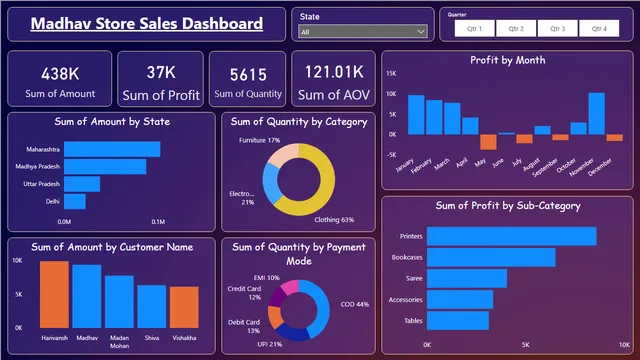Select the Qtr 4 slicer button
This screenshot has width=640, height=360.
599,29
